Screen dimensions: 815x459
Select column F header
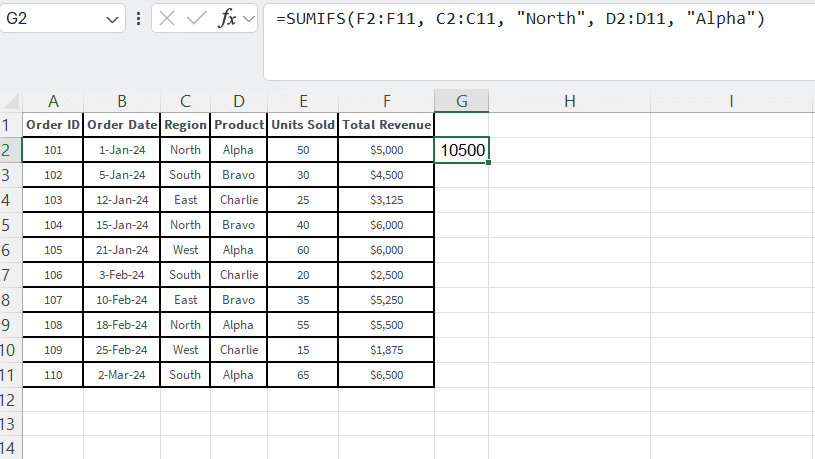coord(387,101)
